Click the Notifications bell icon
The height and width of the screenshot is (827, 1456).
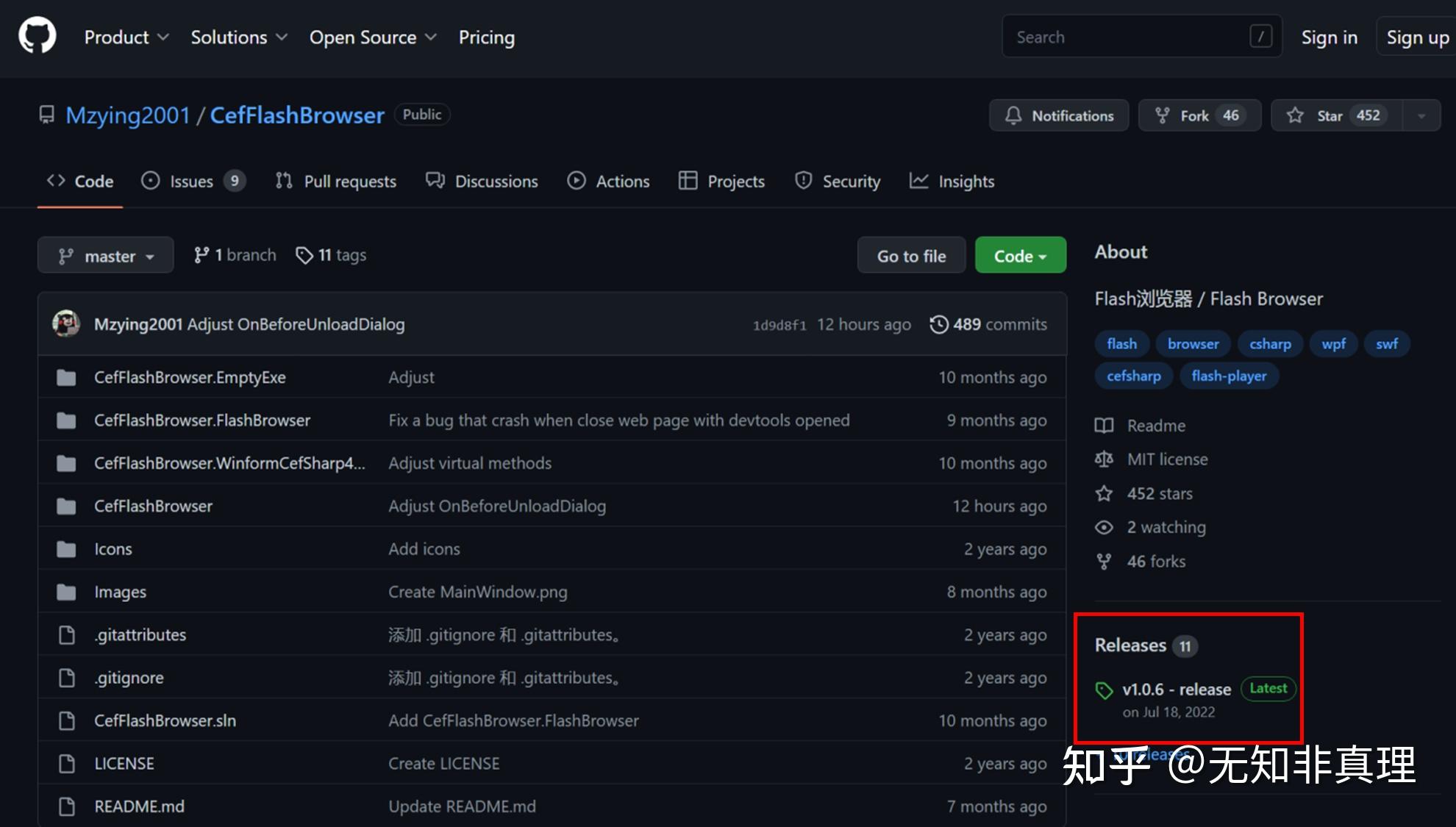(x=1013, y=115)
